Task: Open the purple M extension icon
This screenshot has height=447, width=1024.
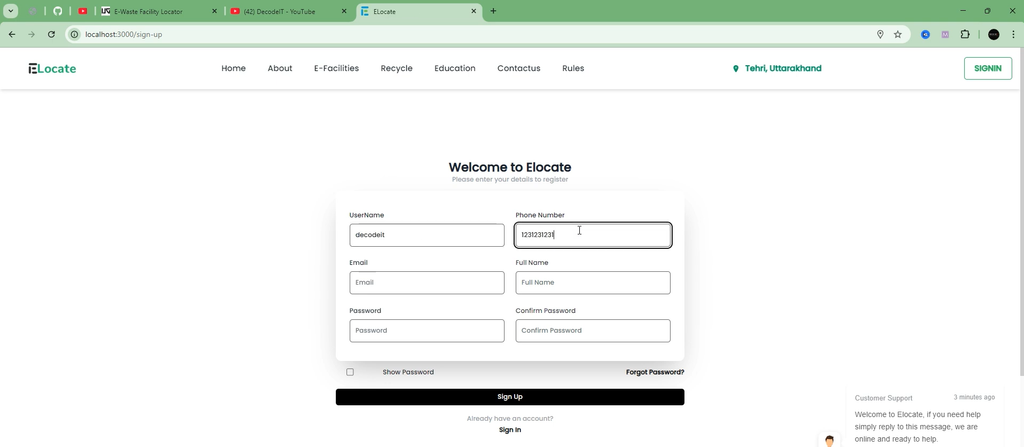Action: [x=945, y=34]
